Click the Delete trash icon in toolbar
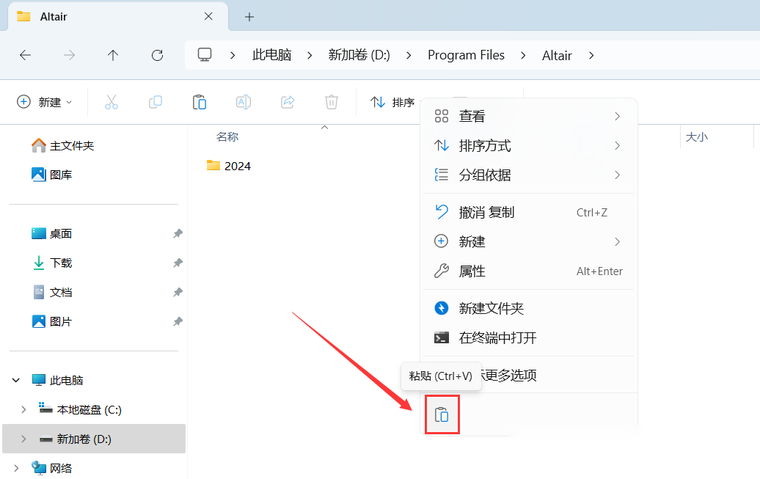Screen dimensions: 760x479 pyautogui.click(x=331, y=102)
